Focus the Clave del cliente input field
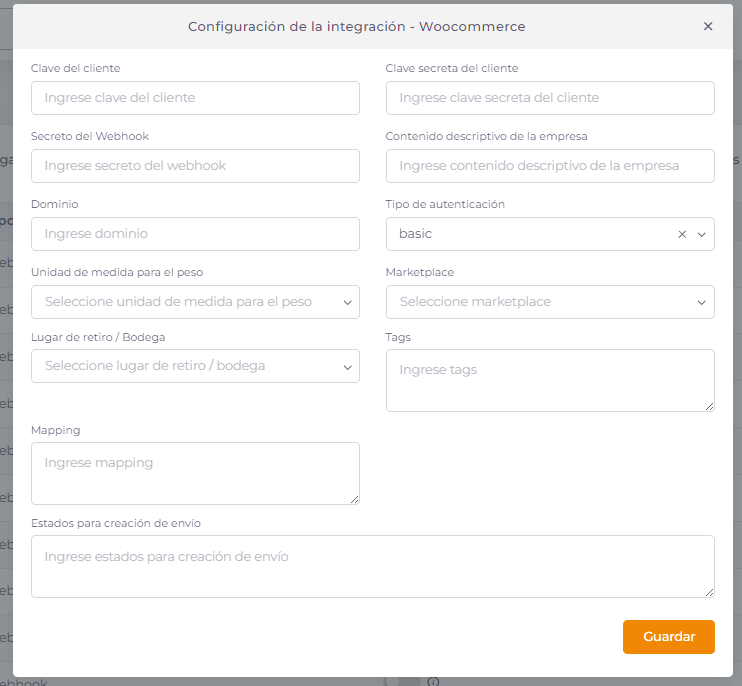742x686 pixels. [x=195, y=98]
